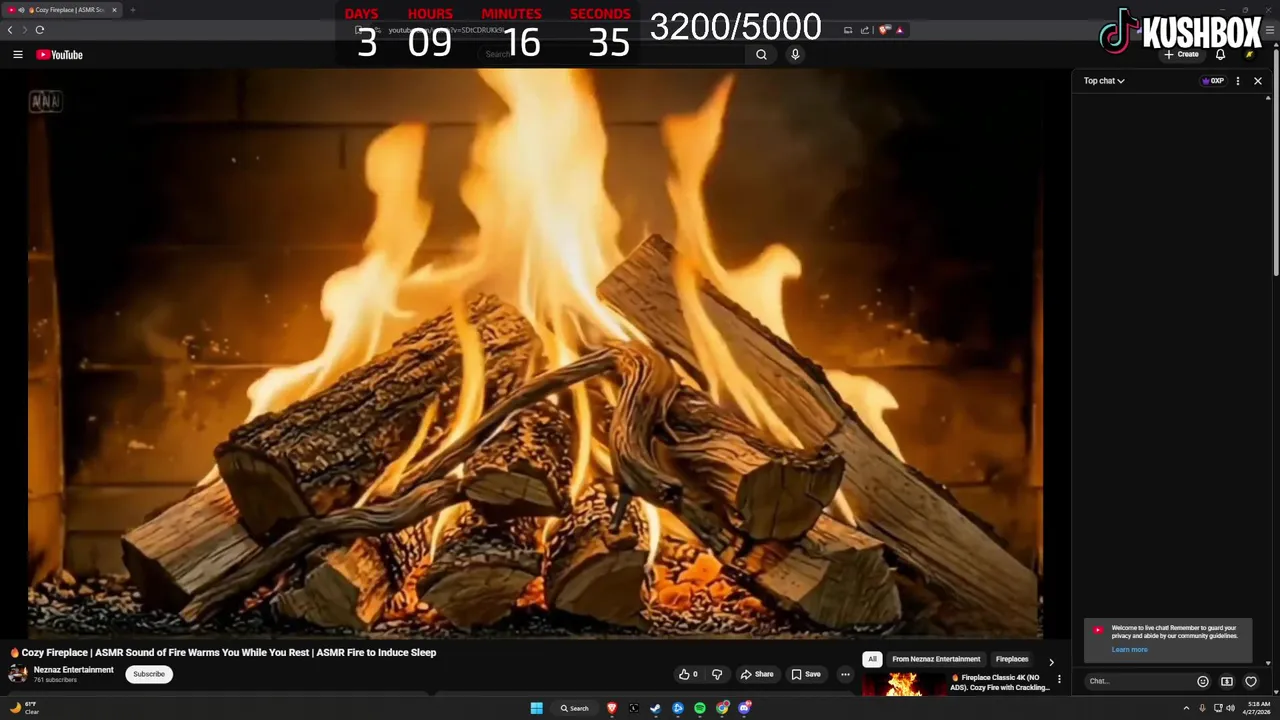Screen dimensions: 1280x720
Task: Go to the YouTube home logo
Action: point(59,55)
